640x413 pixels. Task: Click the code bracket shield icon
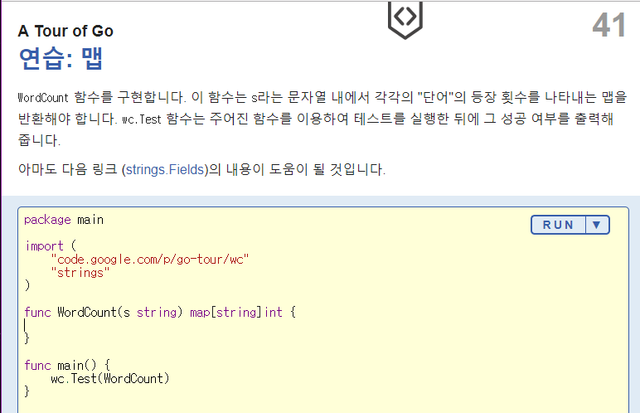[x=405, y=19]
